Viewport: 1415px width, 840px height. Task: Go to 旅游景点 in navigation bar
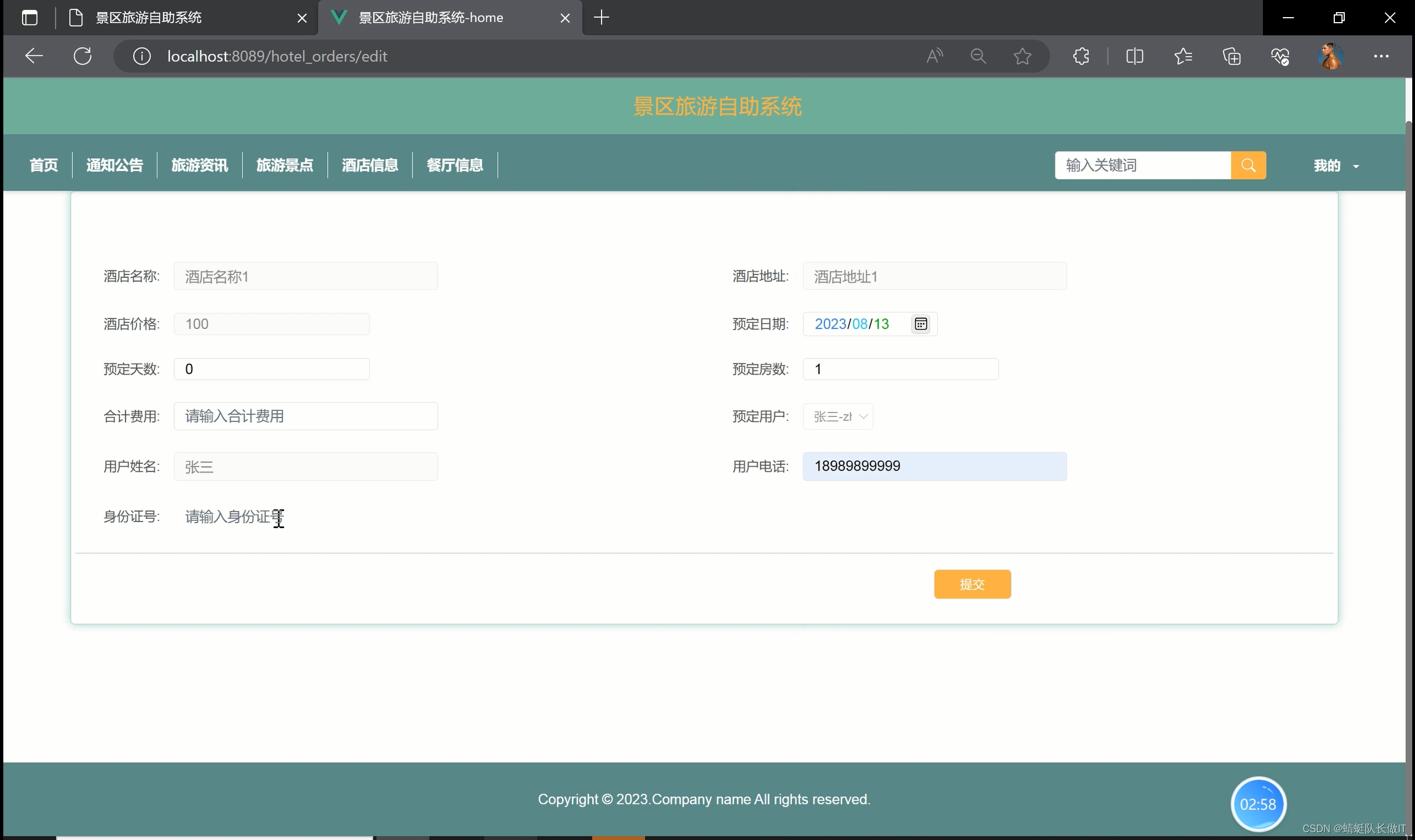285,165
